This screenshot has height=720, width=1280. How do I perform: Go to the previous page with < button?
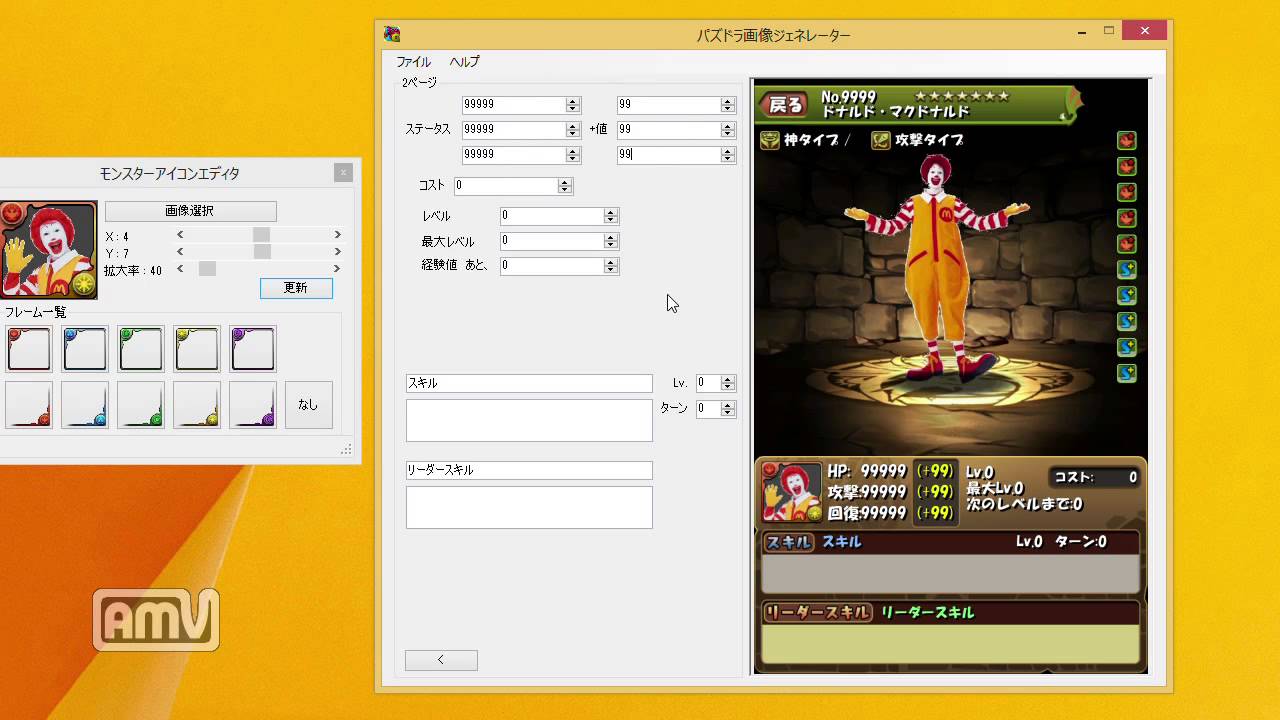click(441, 660)
